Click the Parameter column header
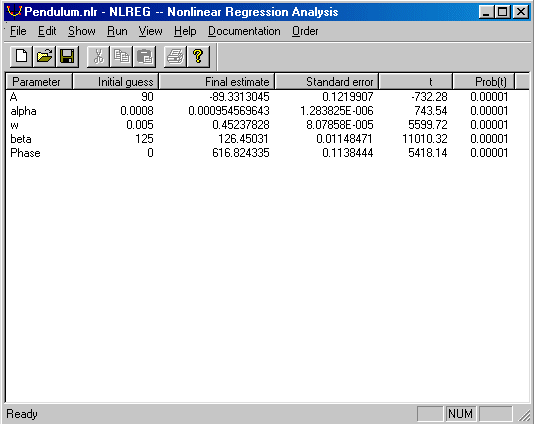The image size is (534, 424). point(39,82)
